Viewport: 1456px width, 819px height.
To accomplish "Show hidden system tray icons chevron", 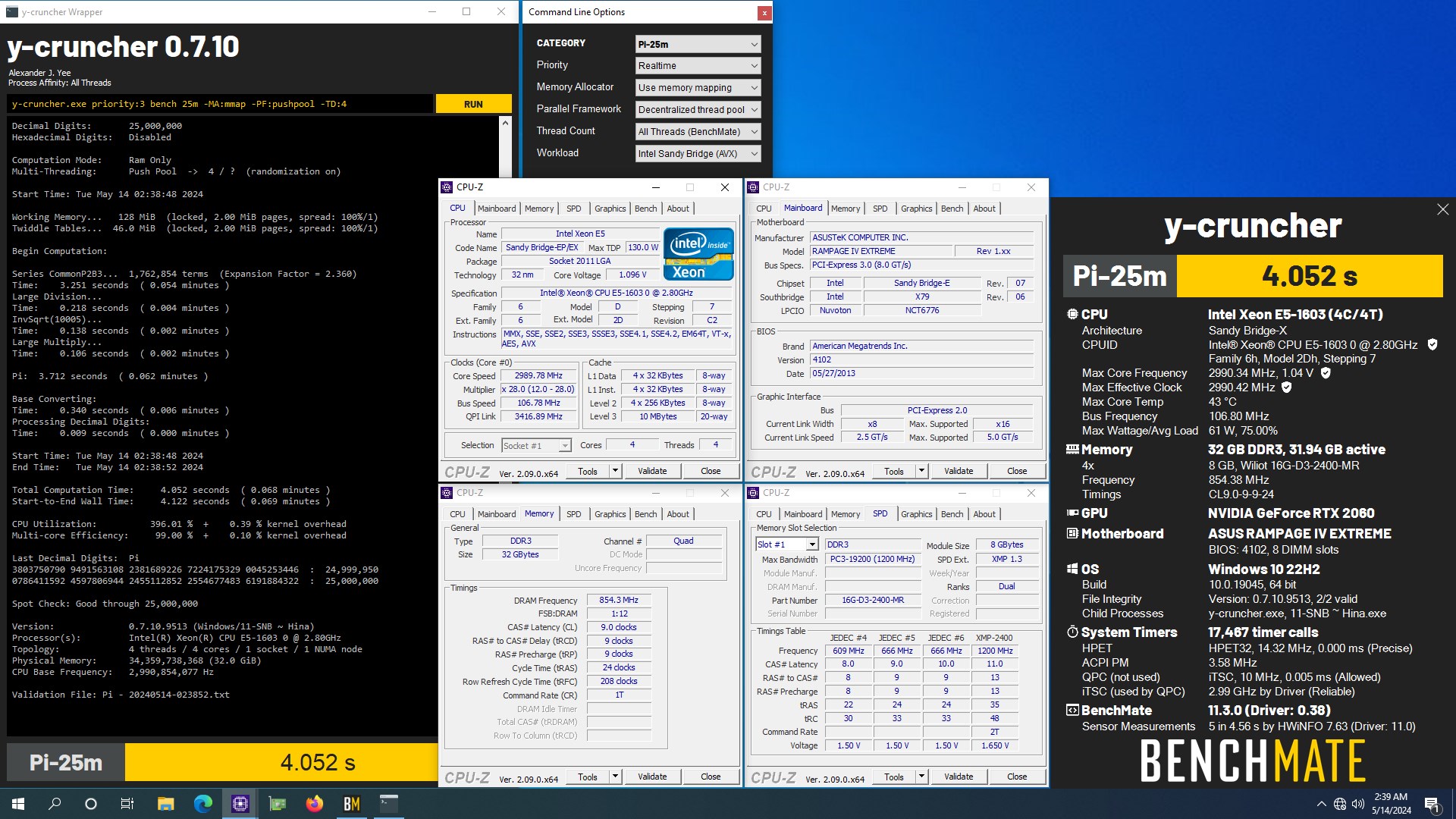I will click(x=1321, y=804).
